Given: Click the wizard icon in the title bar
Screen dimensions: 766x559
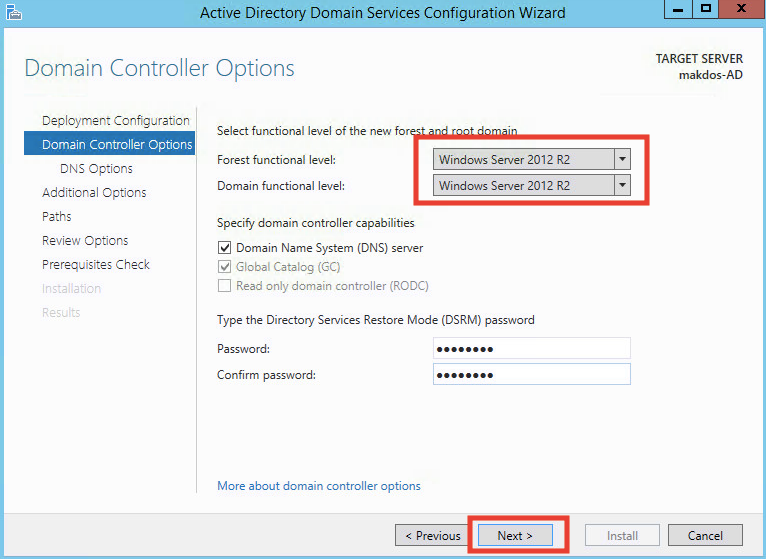Looking at the screenshot, I should [14, 12].
